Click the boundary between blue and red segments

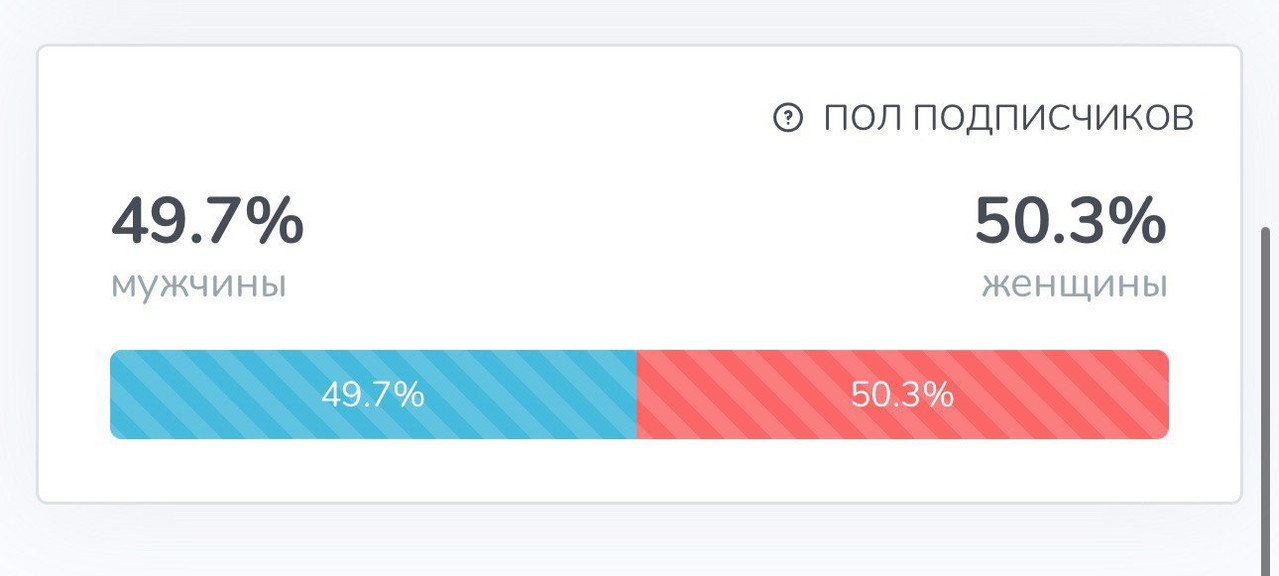pos(637,394)
